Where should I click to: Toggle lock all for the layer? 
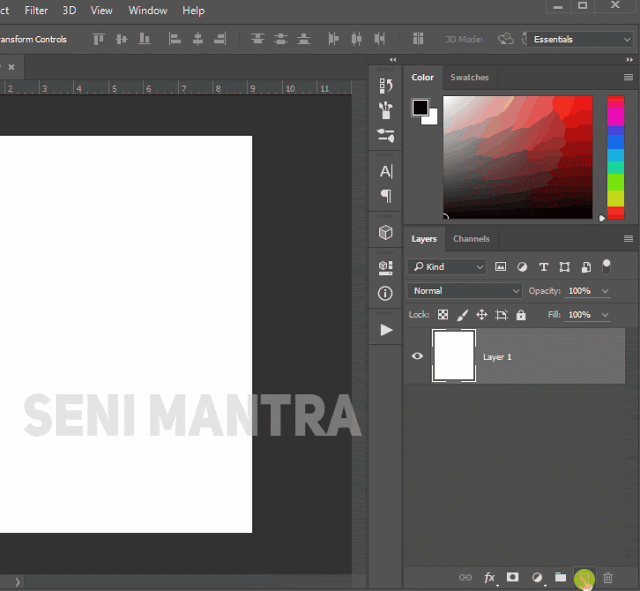click(520, 315)
